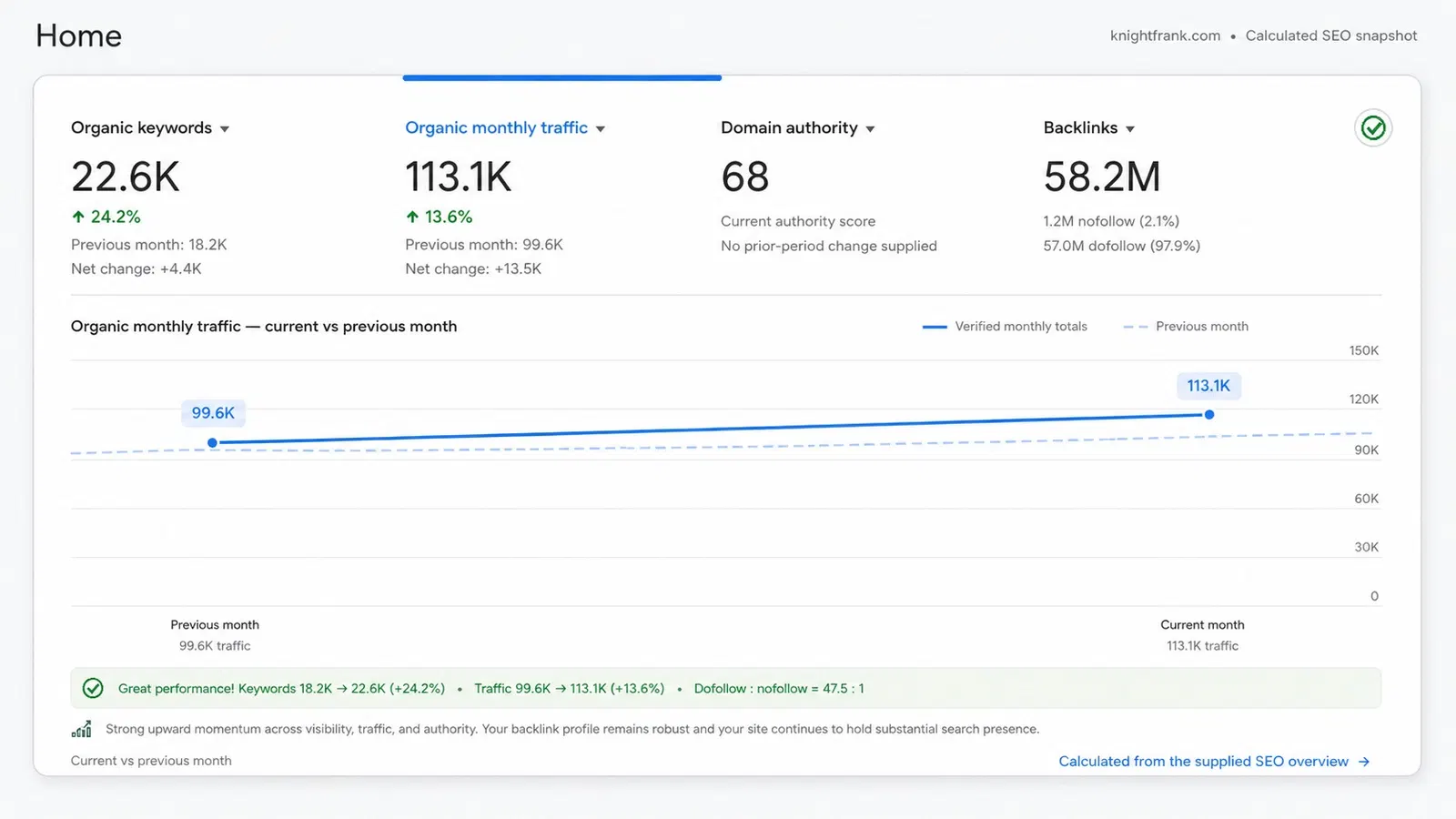Select the Backlinks metric tab

1080,128
